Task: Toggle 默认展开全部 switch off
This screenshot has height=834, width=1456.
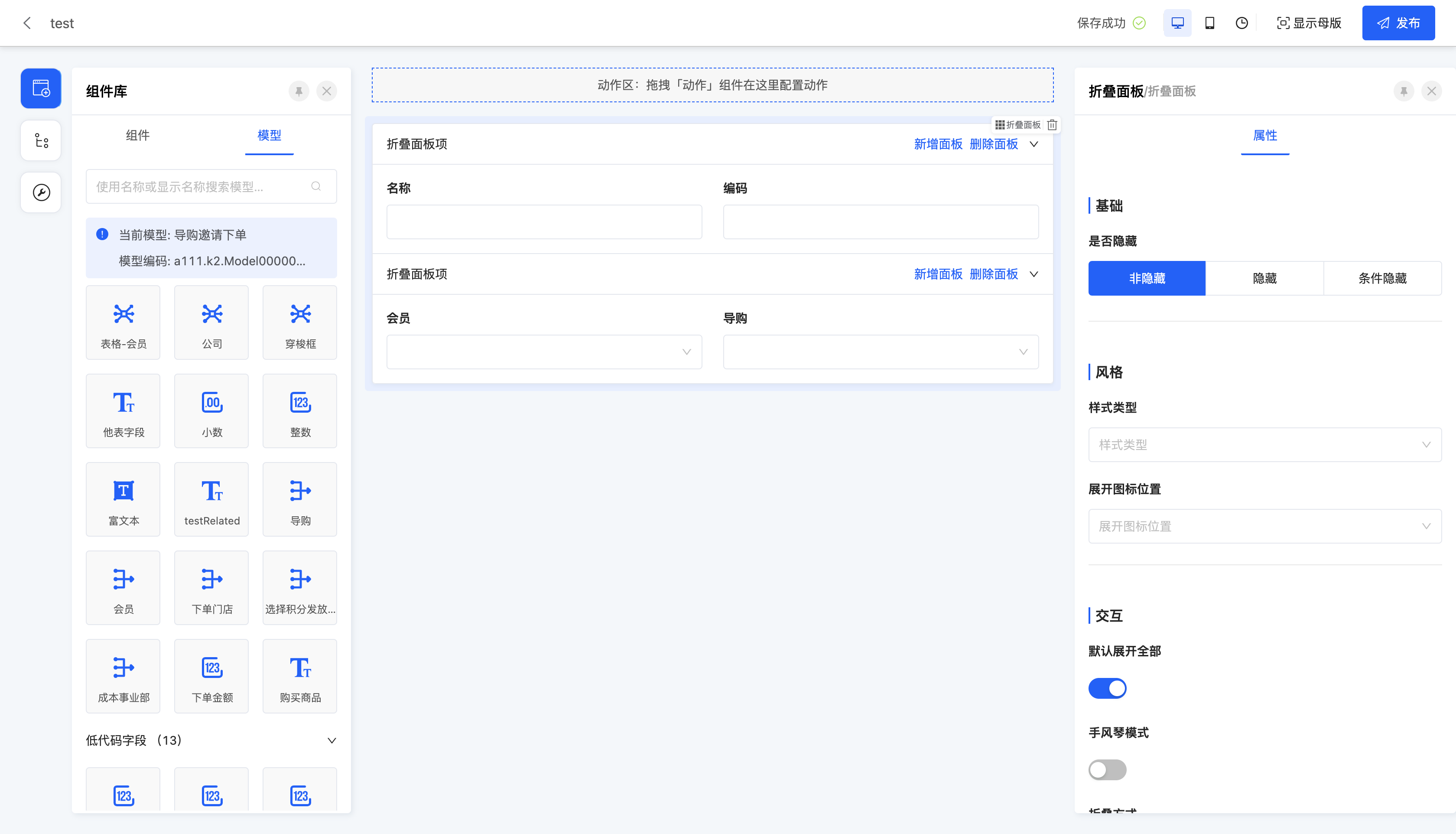Action: (1107, 688)
